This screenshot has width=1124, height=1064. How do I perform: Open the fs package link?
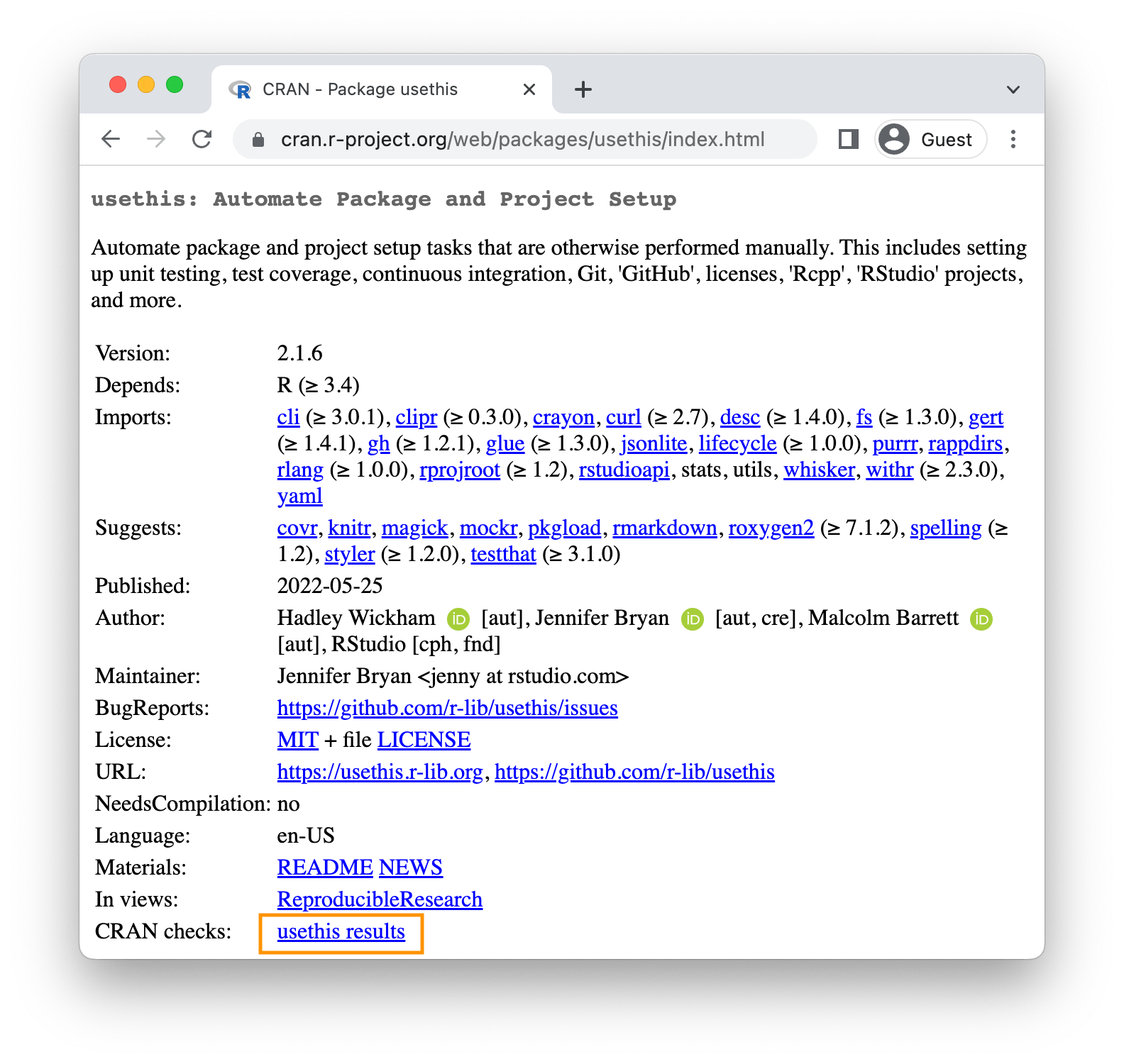click(864, 417)
